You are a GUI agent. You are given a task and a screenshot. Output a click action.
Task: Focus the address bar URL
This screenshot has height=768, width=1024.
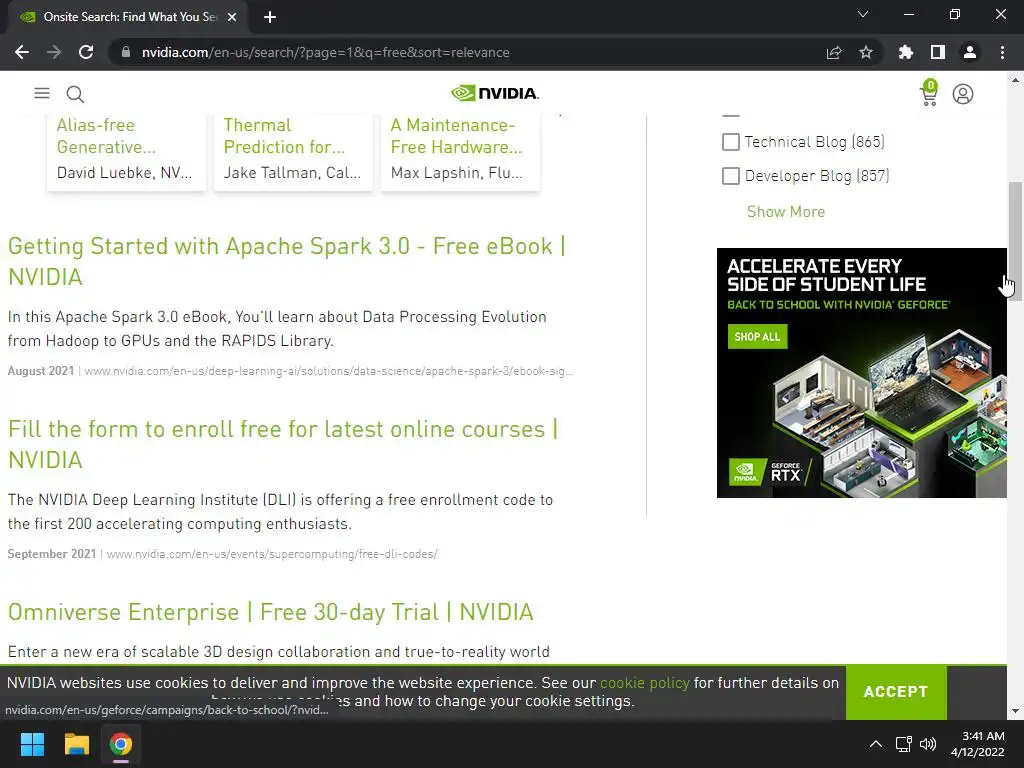[x=325, y=52]
